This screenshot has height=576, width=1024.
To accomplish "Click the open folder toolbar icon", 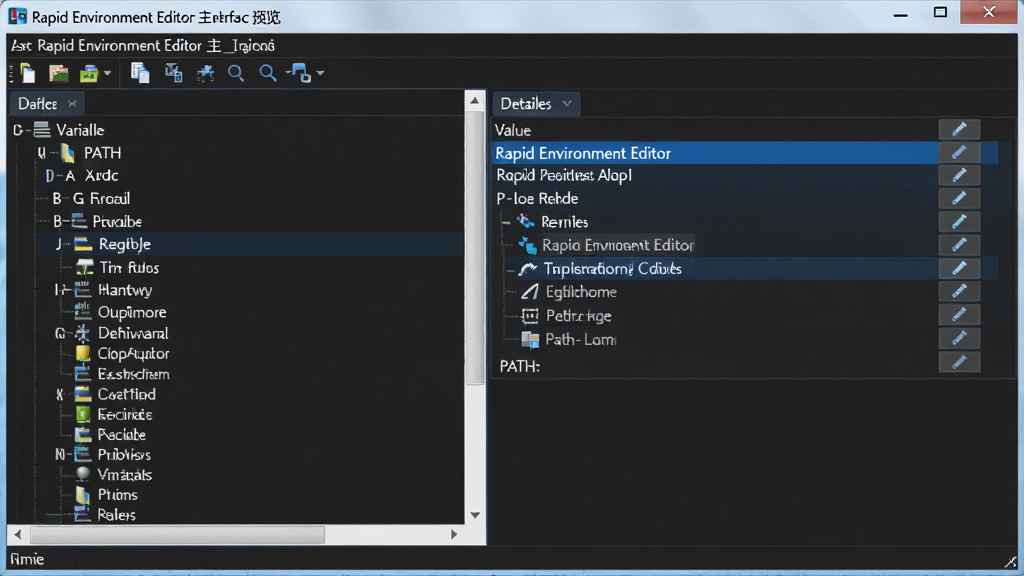I will (59, 73).
